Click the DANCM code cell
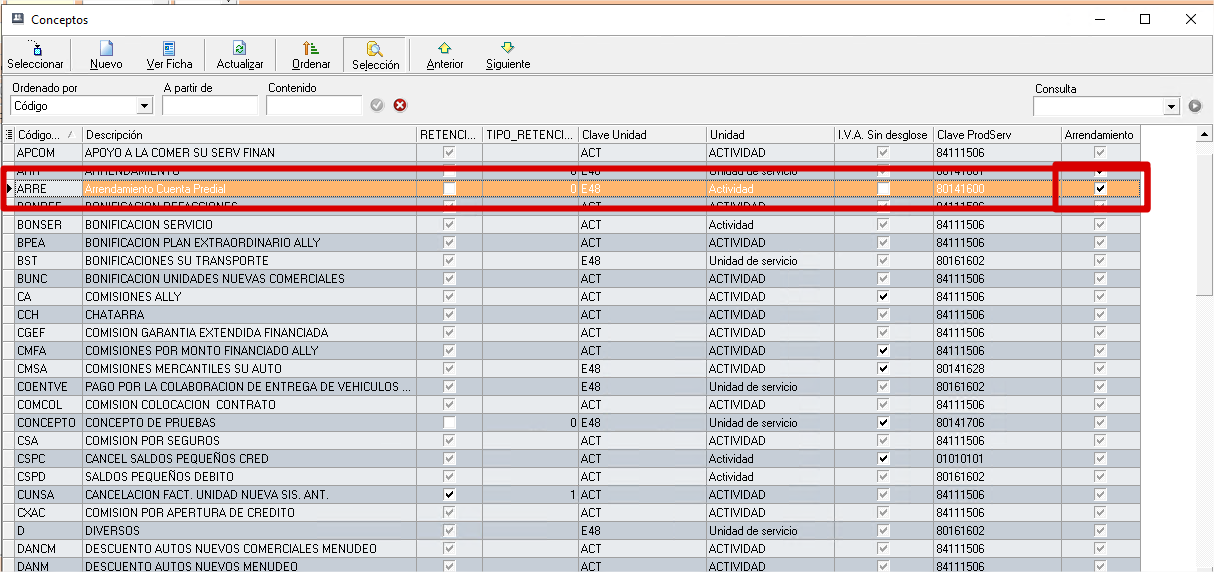 click(x=48, y=548)
